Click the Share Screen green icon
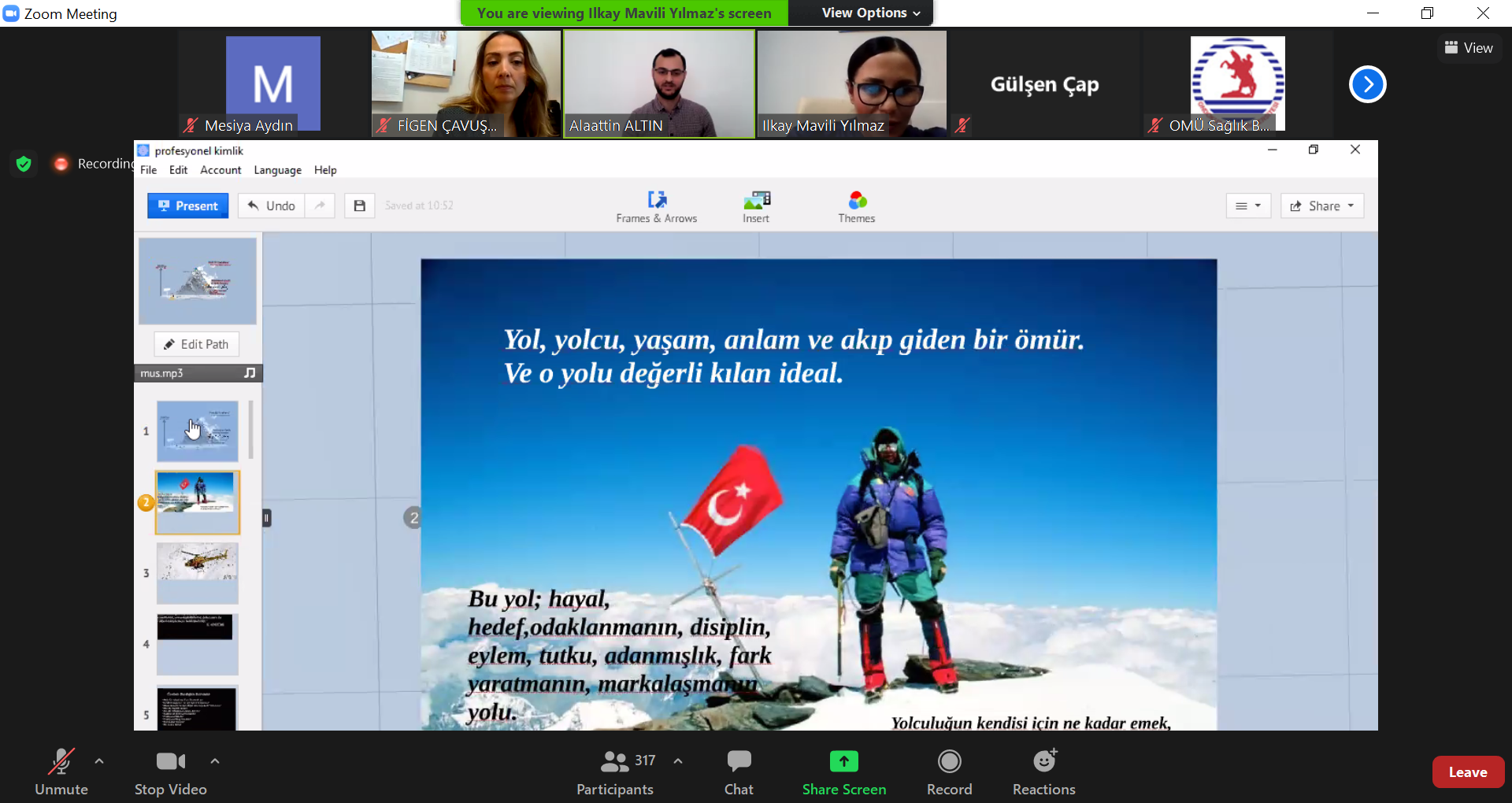Viewport: 1512px width, 803px height. (x=843, y=761)
